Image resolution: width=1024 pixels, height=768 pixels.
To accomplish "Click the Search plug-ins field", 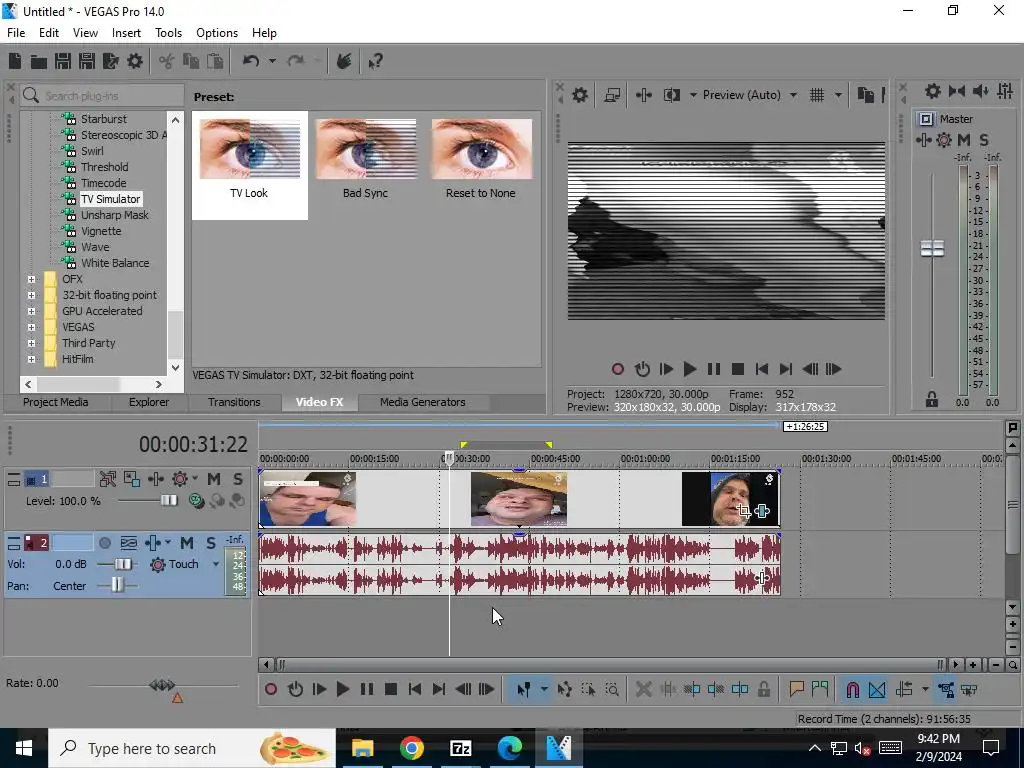I will 101,96.
